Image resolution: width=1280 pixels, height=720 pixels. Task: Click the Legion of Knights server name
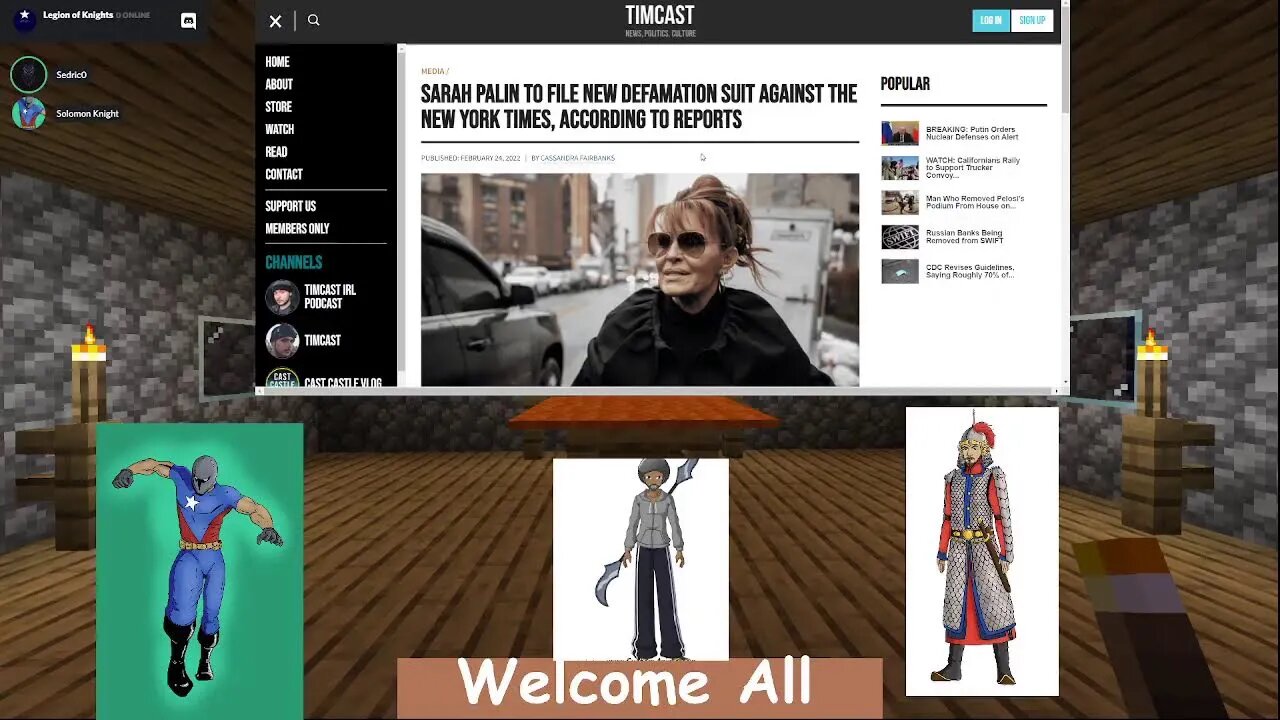pyautogui.click(x=78, y=15)
